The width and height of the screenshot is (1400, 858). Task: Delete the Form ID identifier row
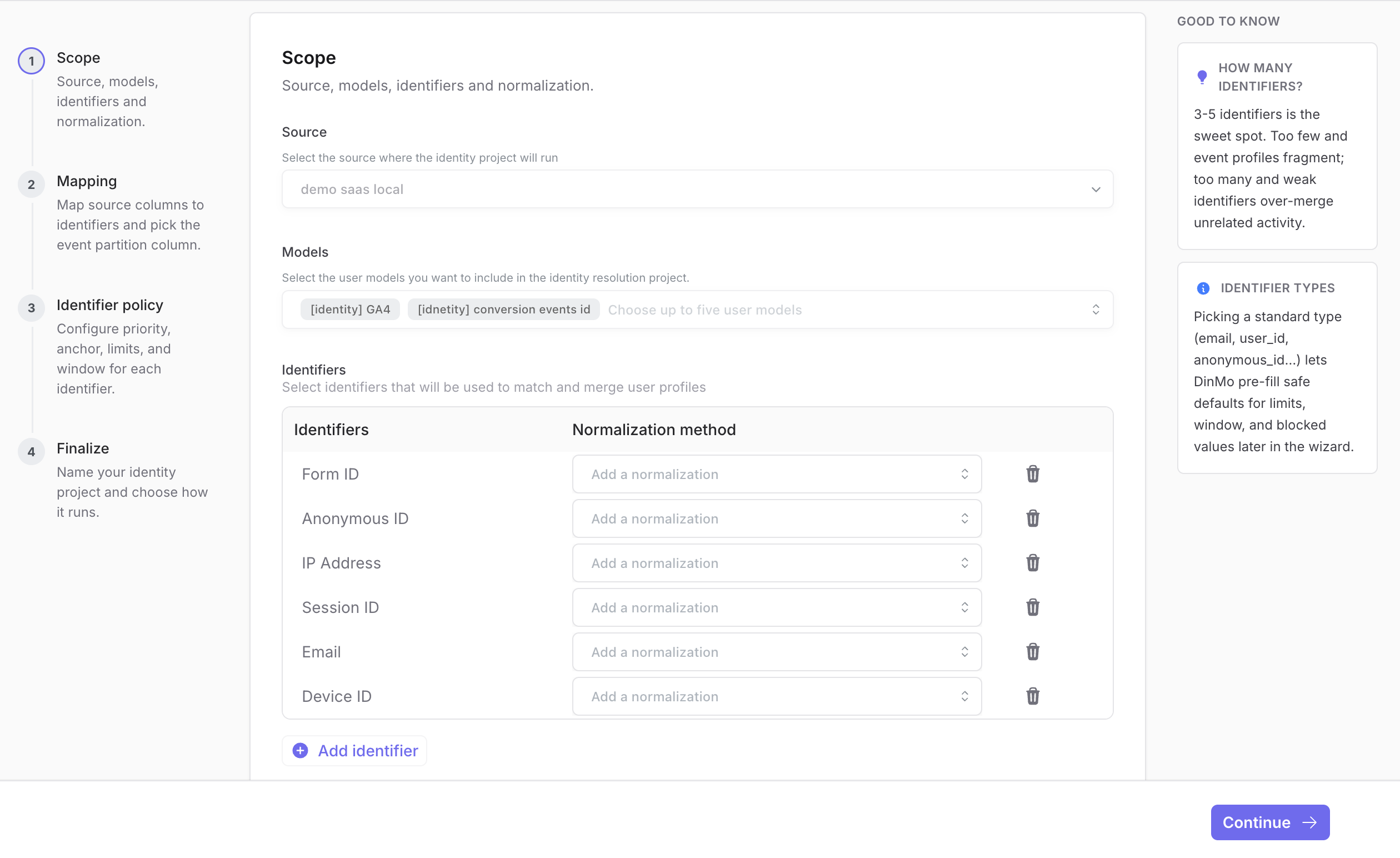pos(1032,474)
